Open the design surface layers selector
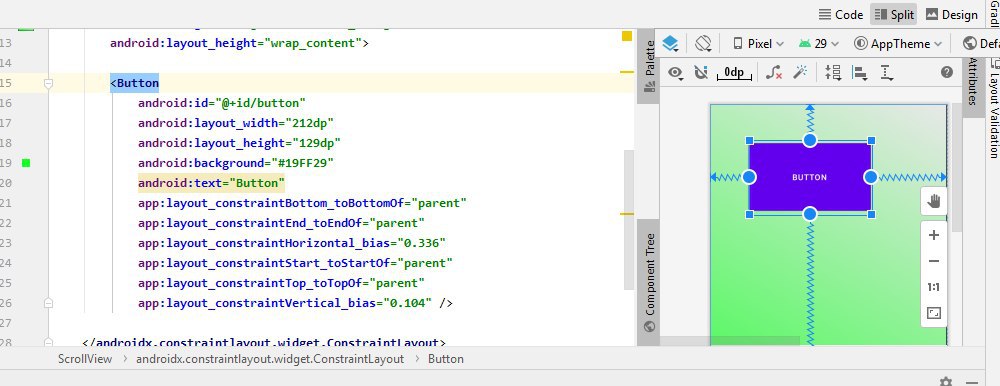The width and height of the screenshot is (1000, 386). [x=670, y=43]
